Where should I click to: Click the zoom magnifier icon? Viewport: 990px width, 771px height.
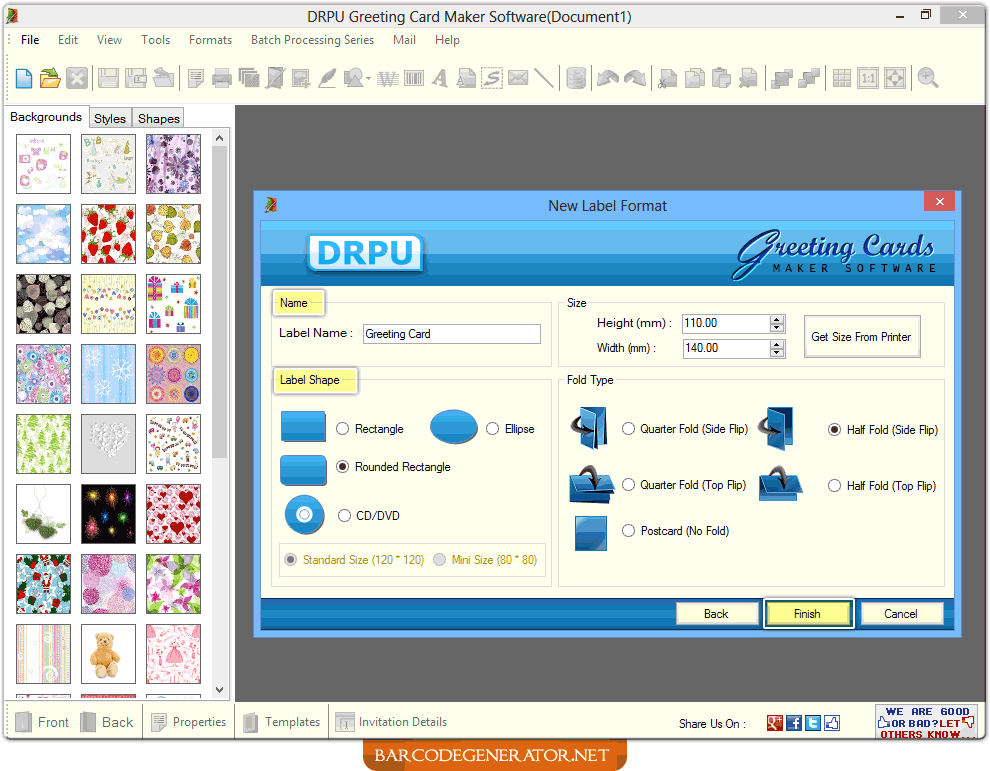pyautogui.click(x=928, y=78)
